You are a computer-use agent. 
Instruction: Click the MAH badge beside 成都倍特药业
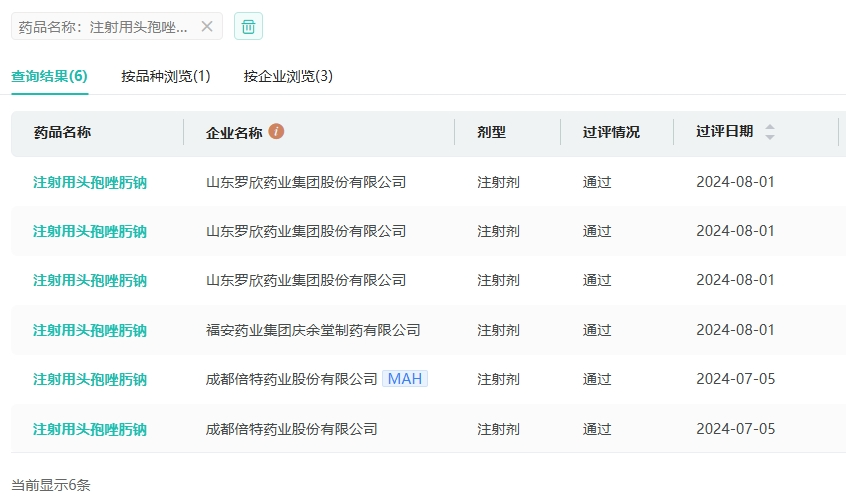[405, 379]
